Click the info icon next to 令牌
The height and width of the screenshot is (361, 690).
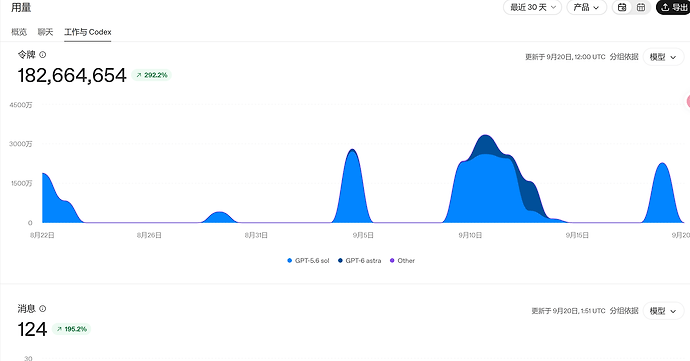pos(43,55)
